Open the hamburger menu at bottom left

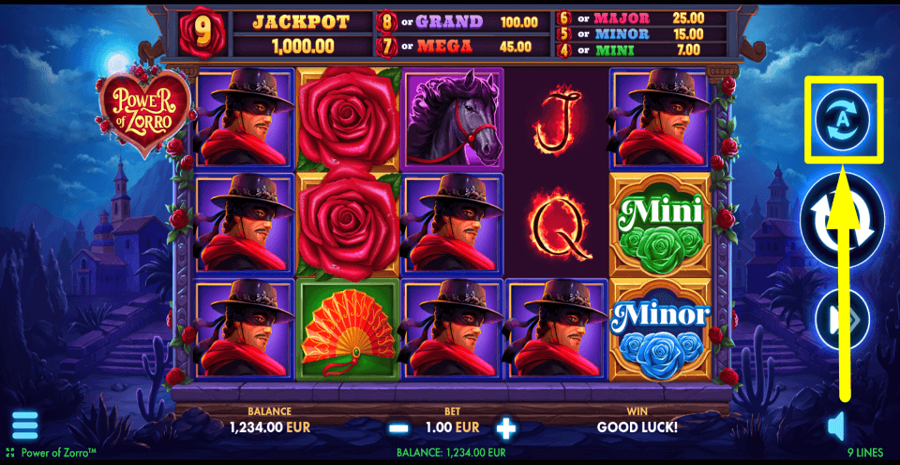25,425
